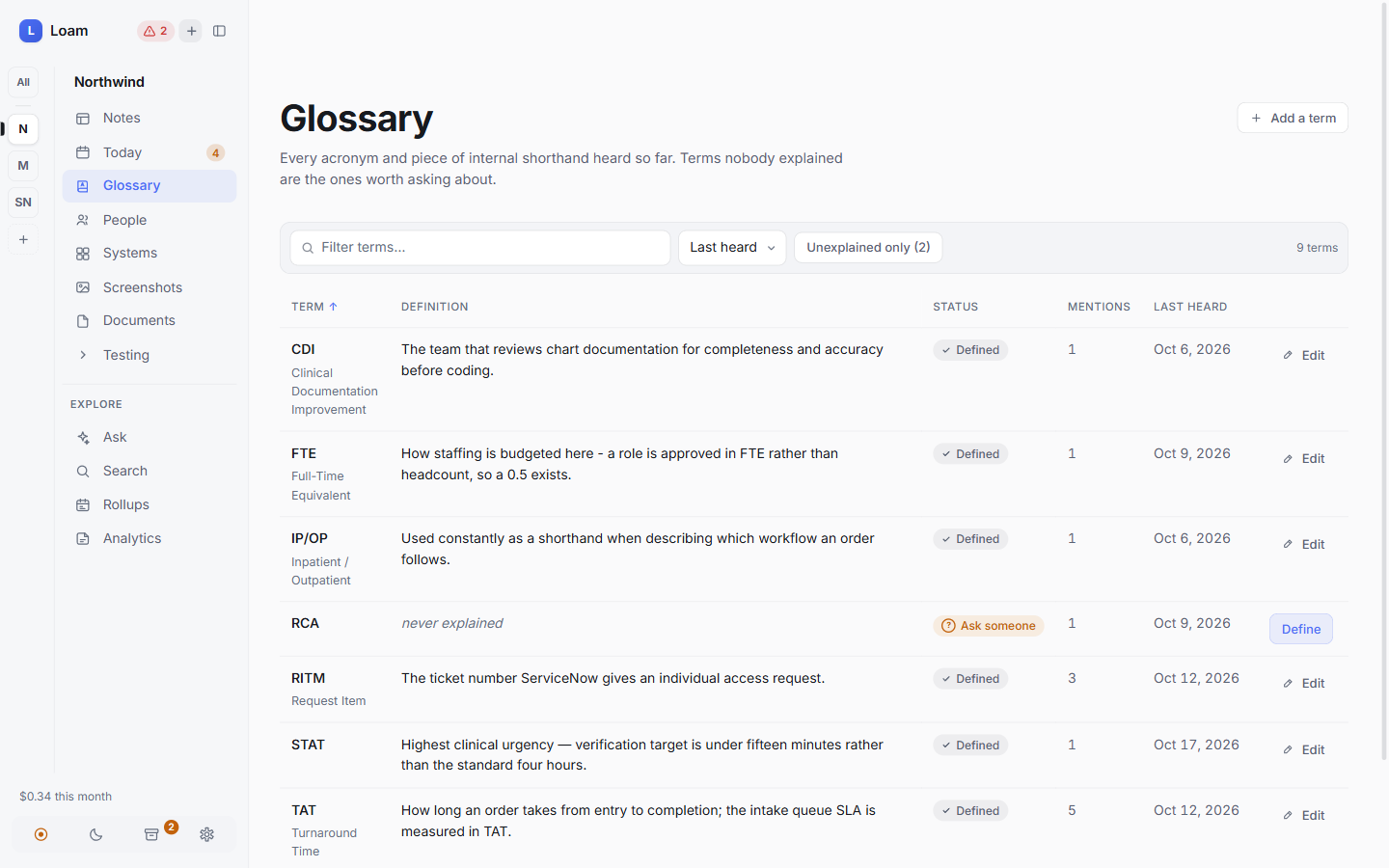Screen dimensions: 1389x868
Task: Switch to dark mode with moon icon
Action: [x=96, y=834]
